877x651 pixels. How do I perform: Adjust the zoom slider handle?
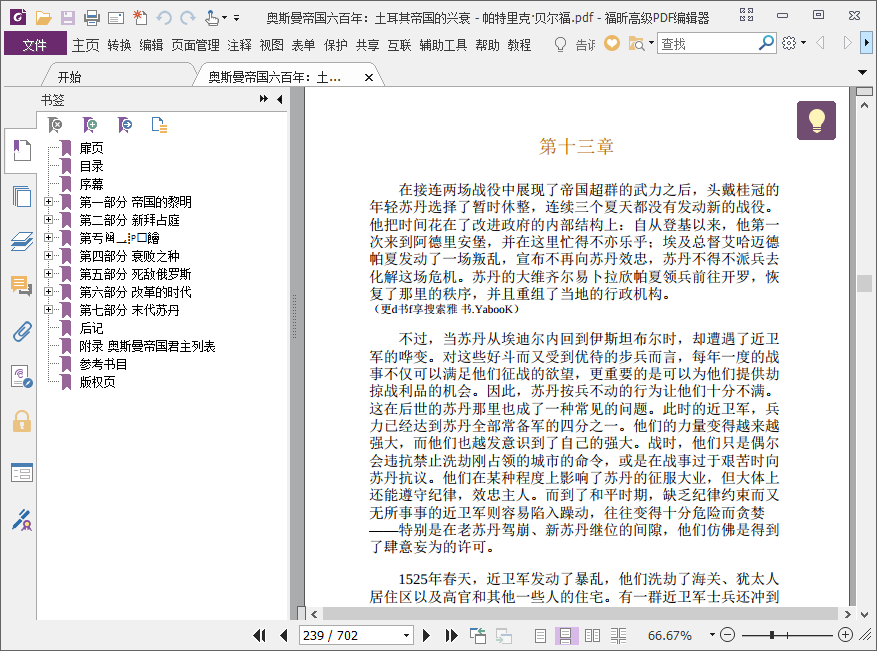click(x=772, y=635)
